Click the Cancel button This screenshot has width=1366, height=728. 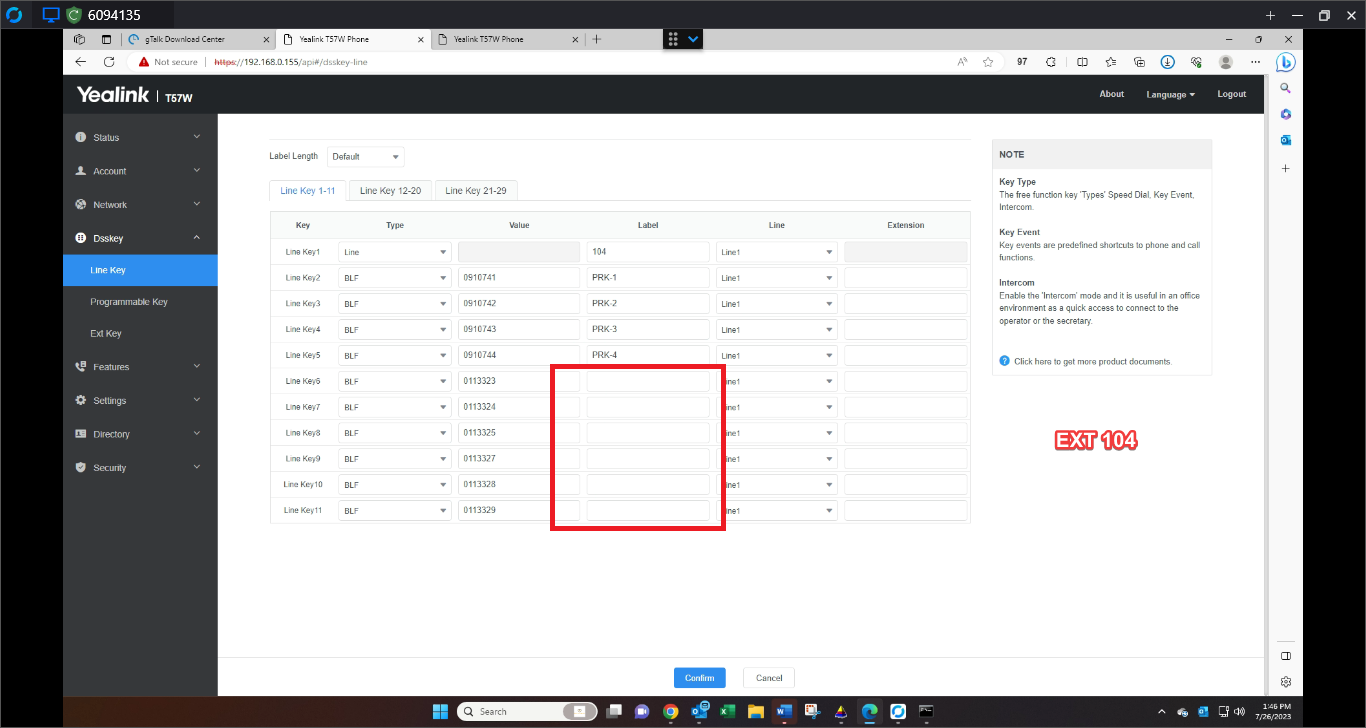[x=769, y=678]
